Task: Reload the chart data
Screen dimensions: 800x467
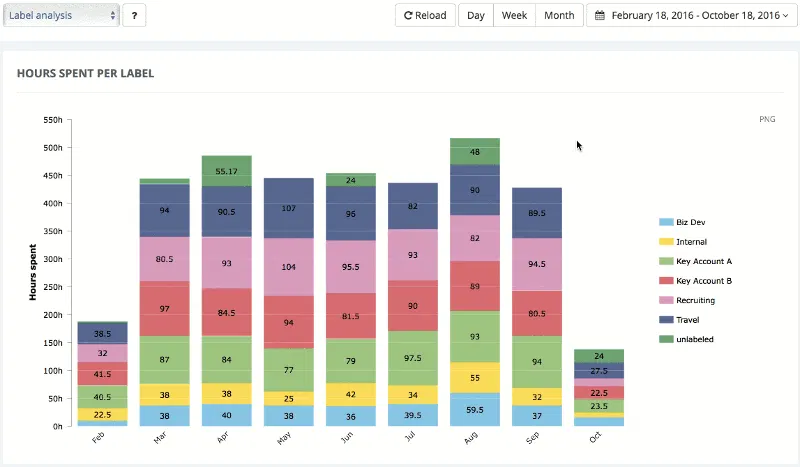Action: (425, 15)
